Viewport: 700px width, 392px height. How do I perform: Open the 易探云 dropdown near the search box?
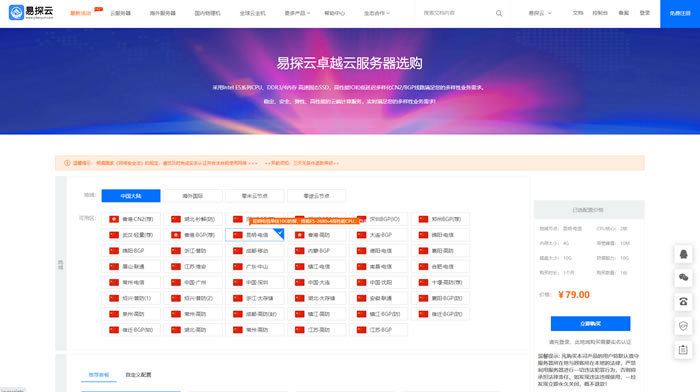coord(540,13)
